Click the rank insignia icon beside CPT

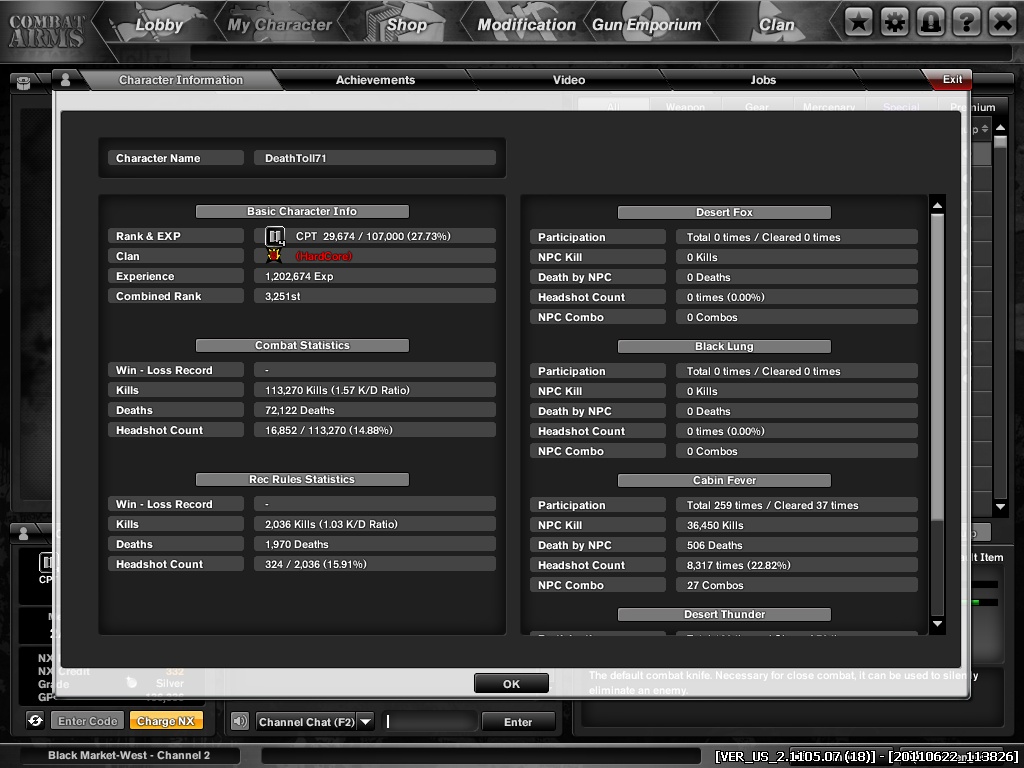click(x=275, y=236)
